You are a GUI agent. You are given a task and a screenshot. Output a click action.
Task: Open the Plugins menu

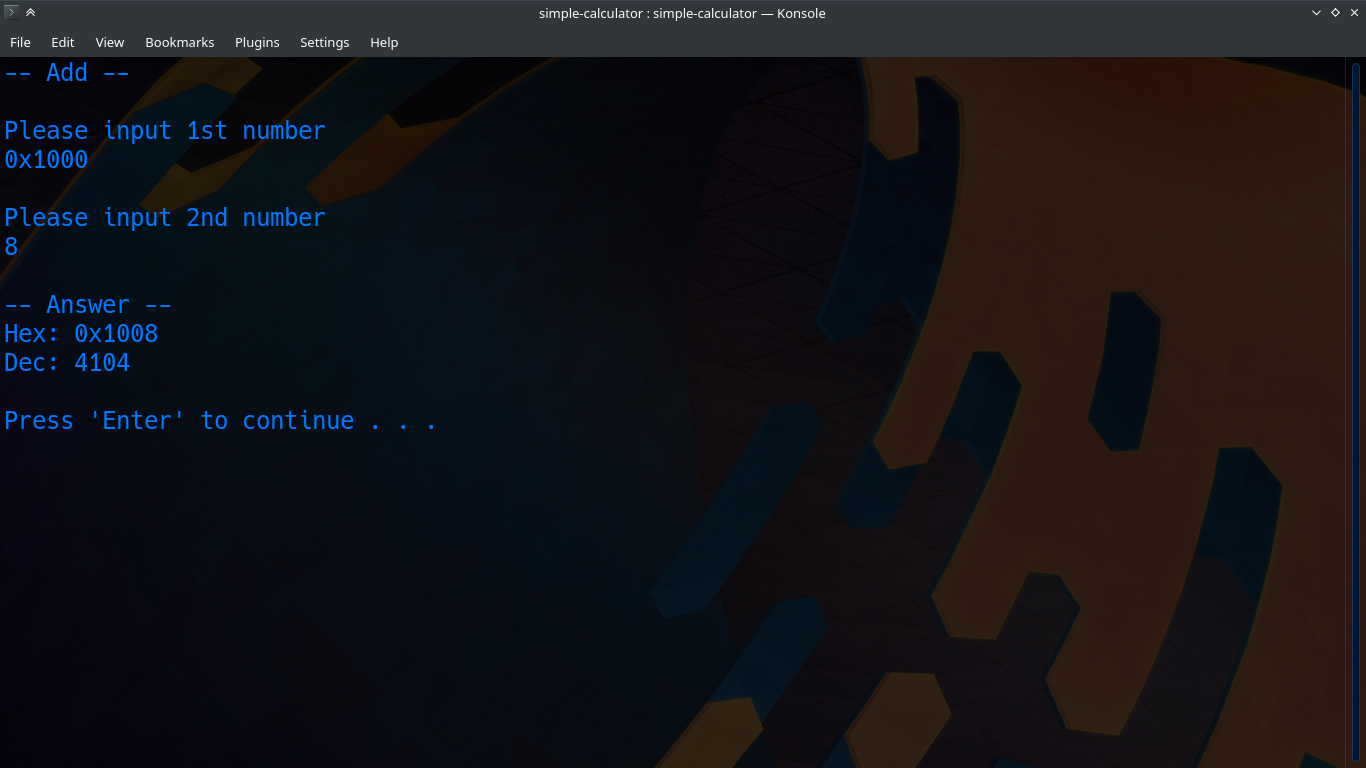[x=257, y=42]
